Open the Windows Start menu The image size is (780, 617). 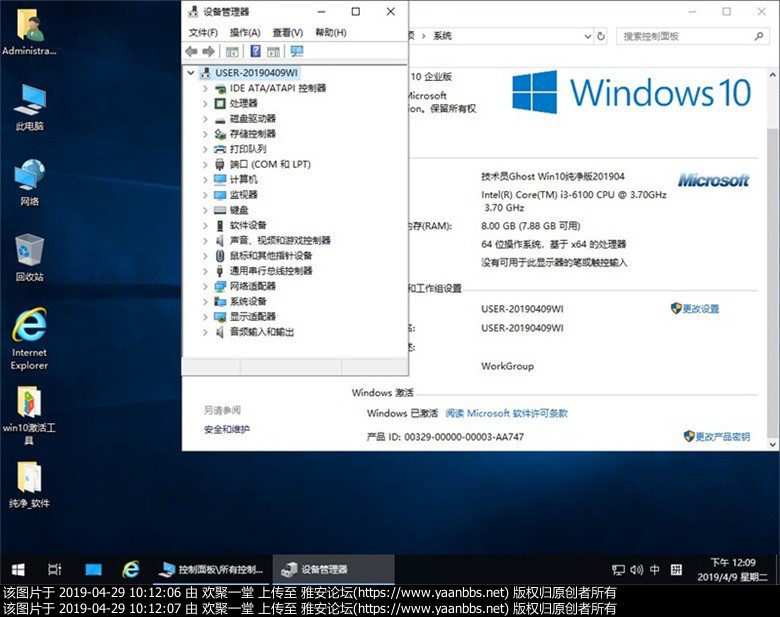point(18,569)
